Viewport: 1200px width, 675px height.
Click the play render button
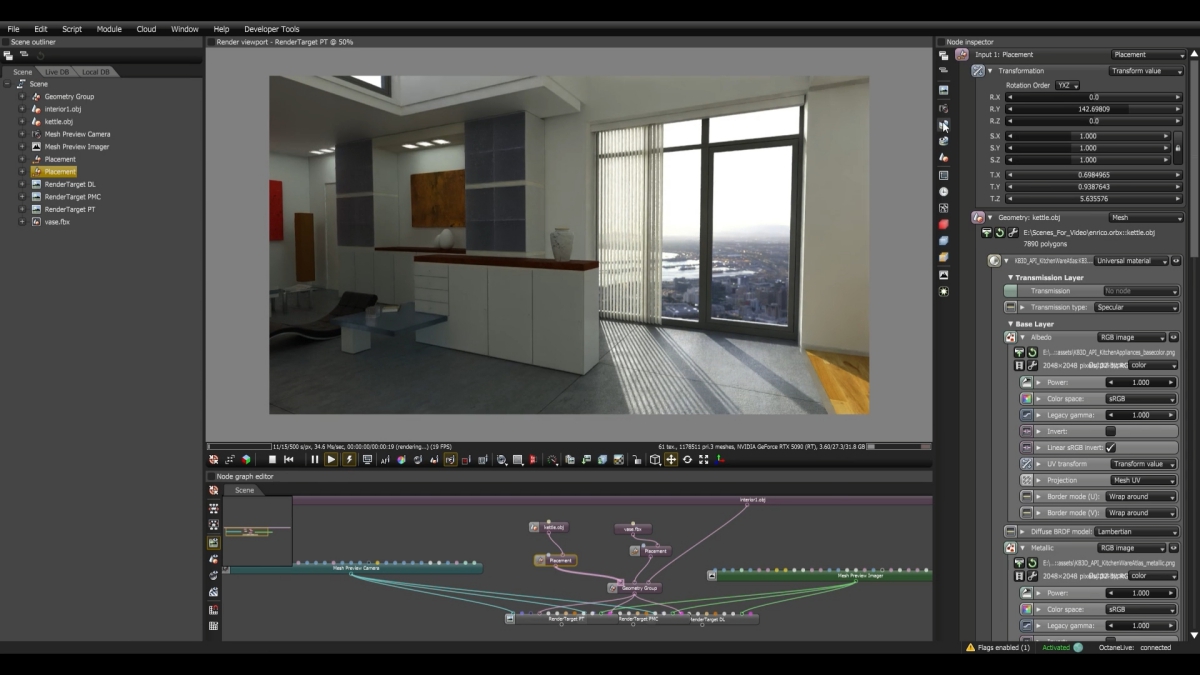(x=331, y=460)
